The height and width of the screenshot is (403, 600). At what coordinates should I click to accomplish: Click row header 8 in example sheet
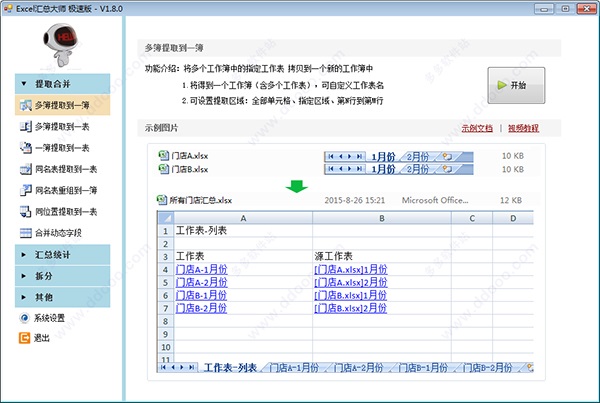[x=166, y=321]
